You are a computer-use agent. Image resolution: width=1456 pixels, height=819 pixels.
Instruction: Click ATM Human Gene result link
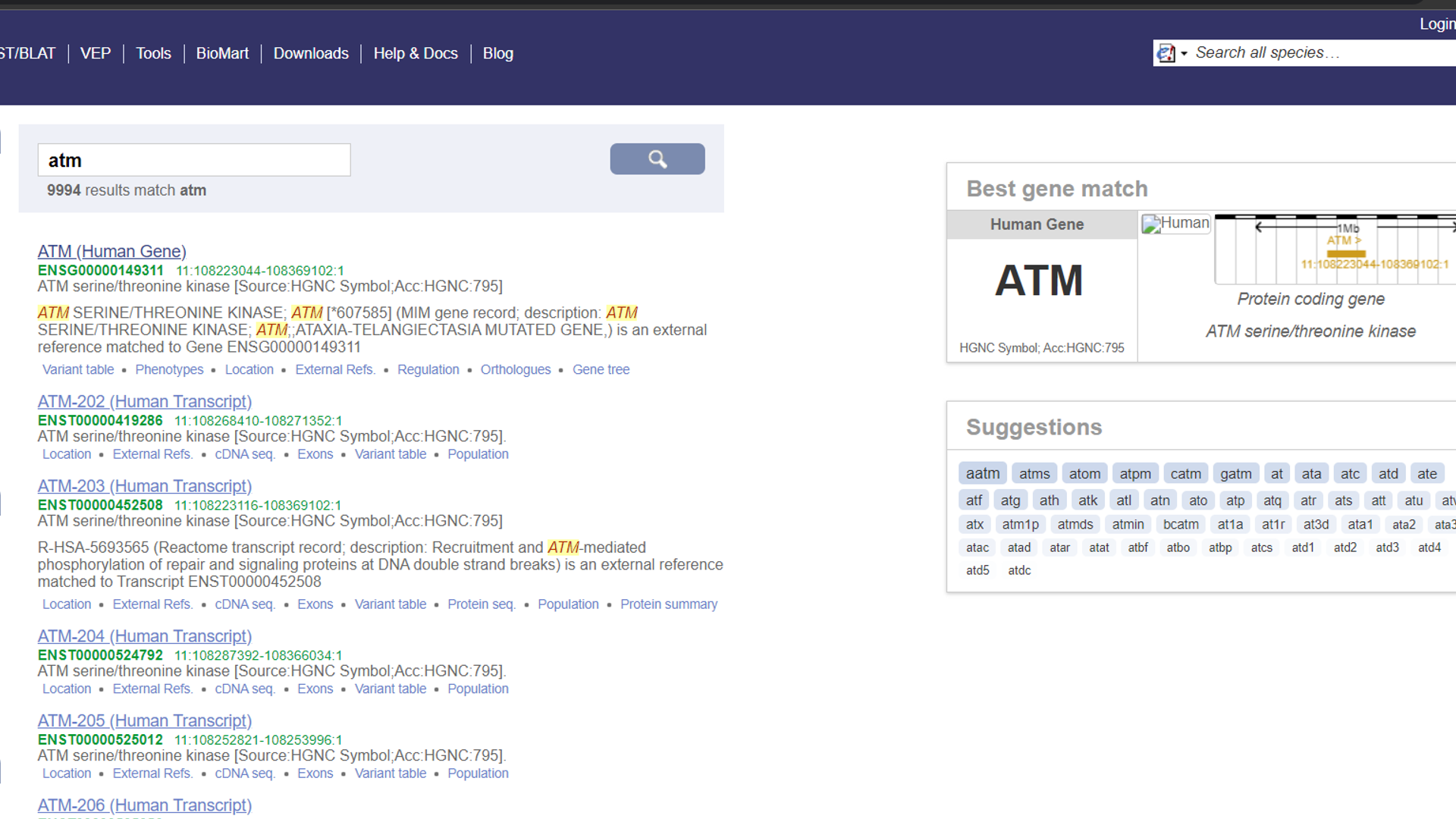click(111, 251)
